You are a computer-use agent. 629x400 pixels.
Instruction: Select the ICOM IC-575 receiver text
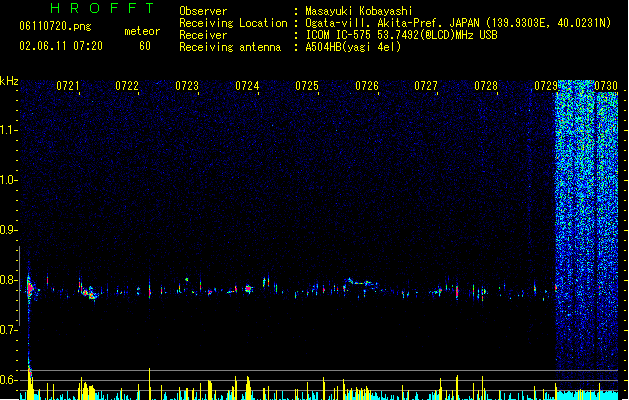401,35
